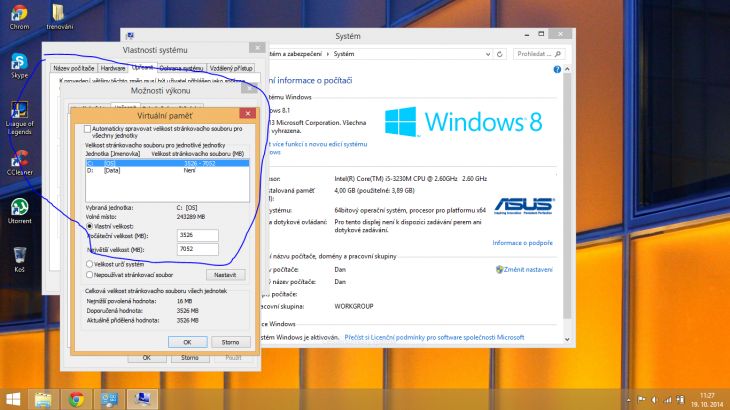The width and height of the screenshot is (730, 410).
Task: Select the Vlastní velikost radio button
Action: (89, 226)
